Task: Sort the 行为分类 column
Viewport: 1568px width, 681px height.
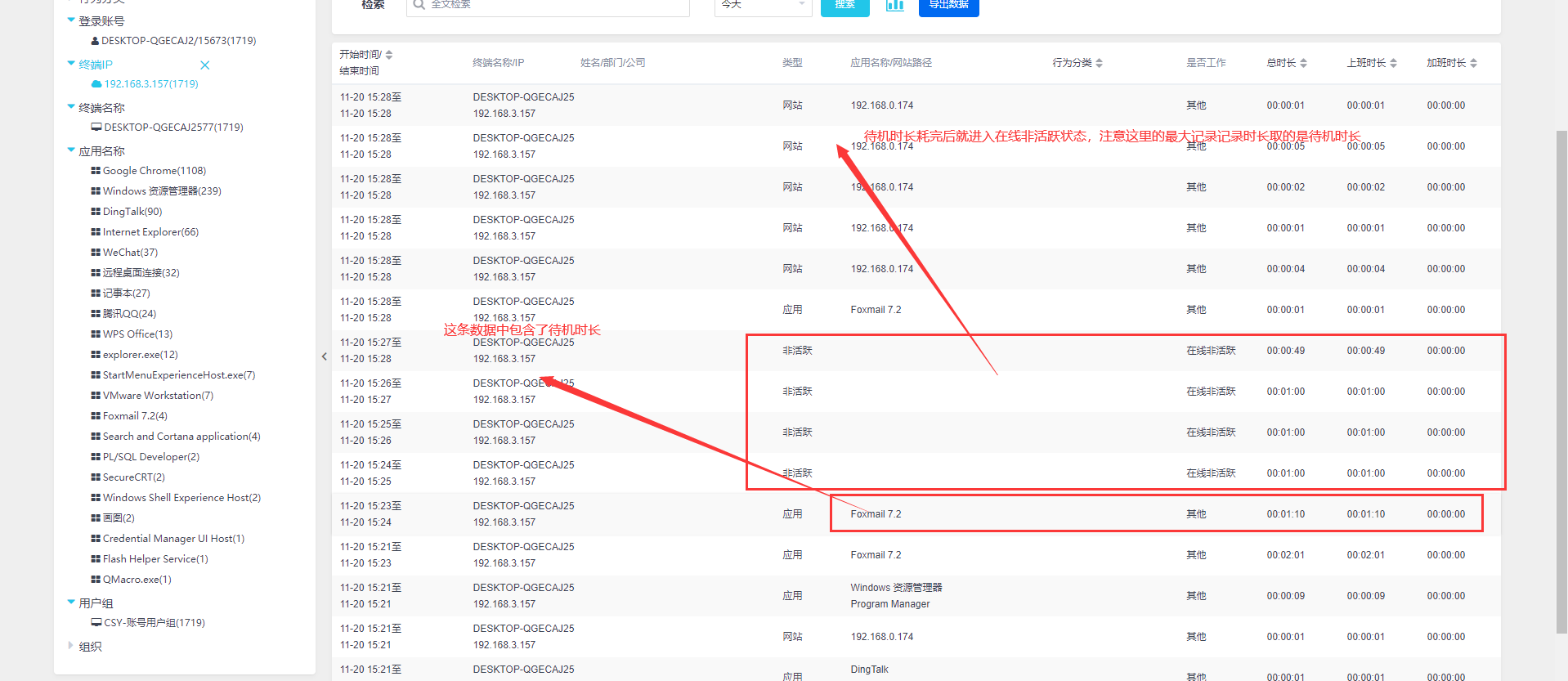Action: pos(1100,63)
